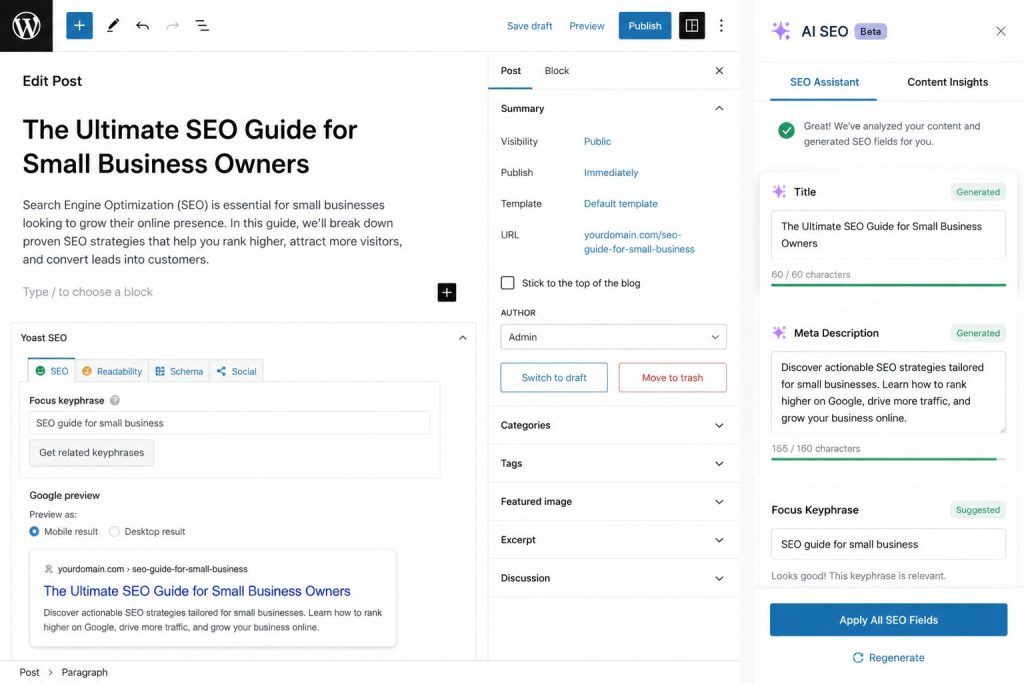Select the Yoast Schema tab

(179, 371)
